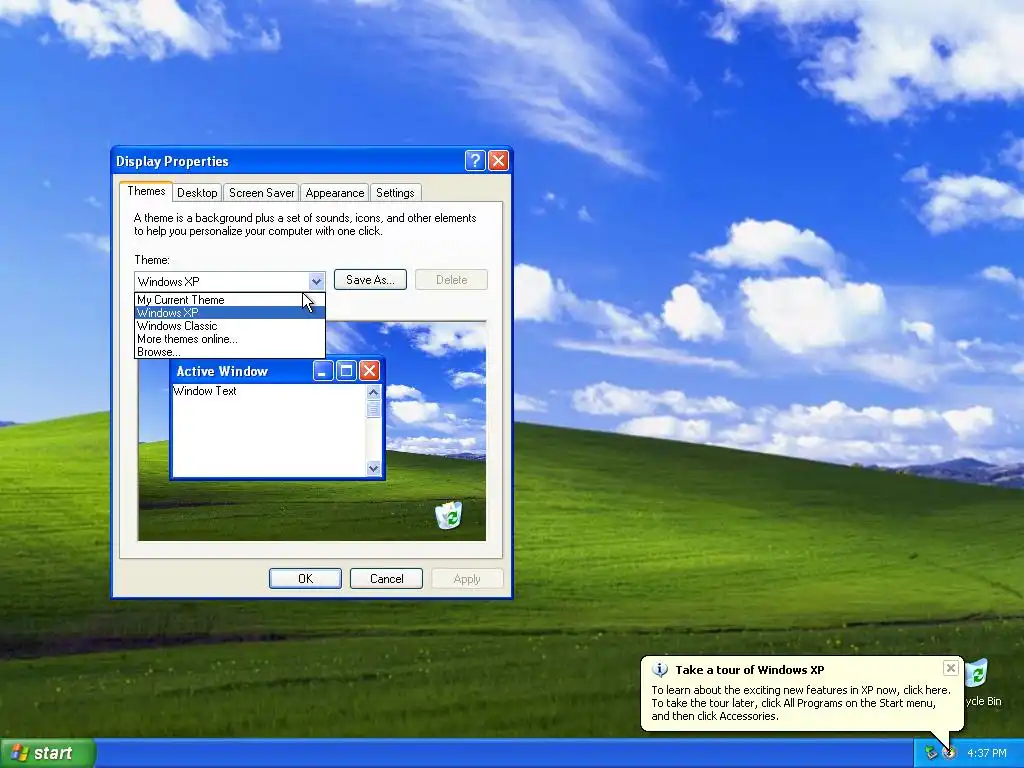
Task: Click the Recycle Bin icon in theme preview
Action: [x=449, y=515]
